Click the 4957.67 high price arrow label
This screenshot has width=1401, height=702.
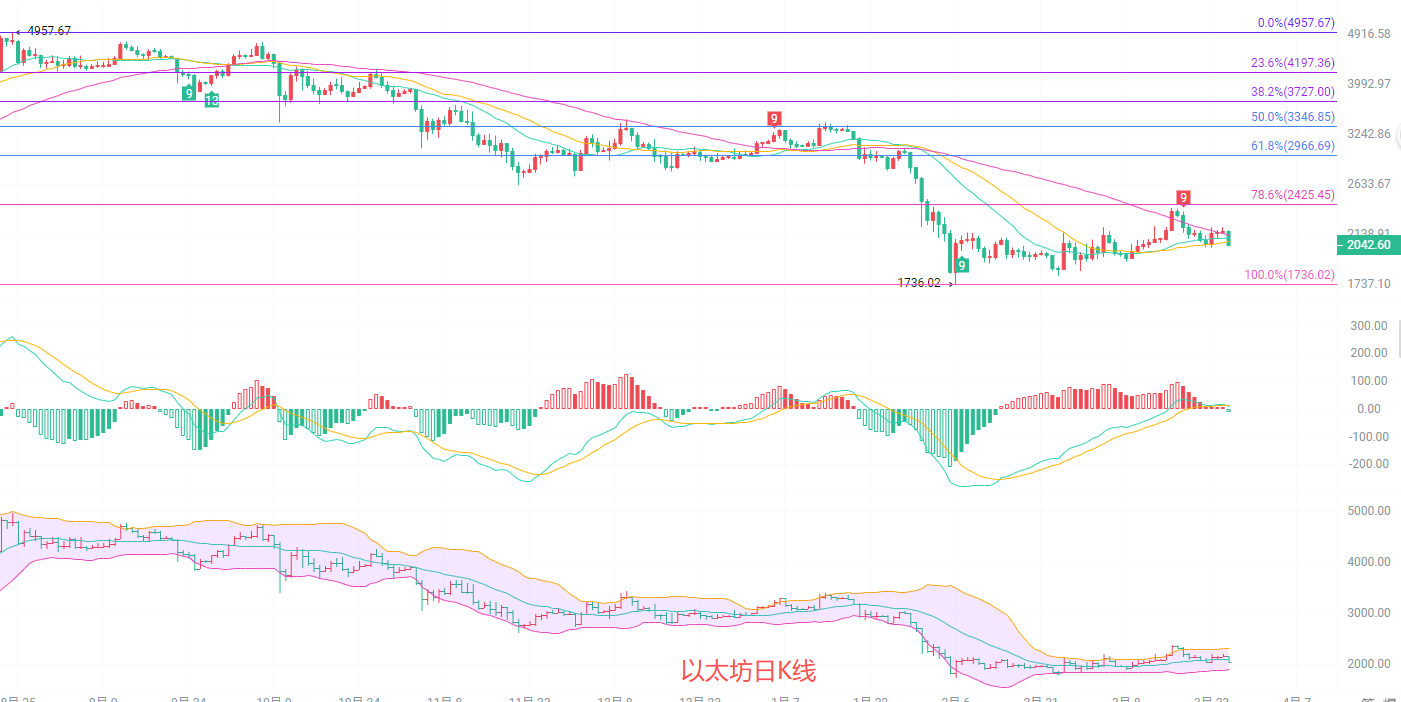[x=43, y=31]
